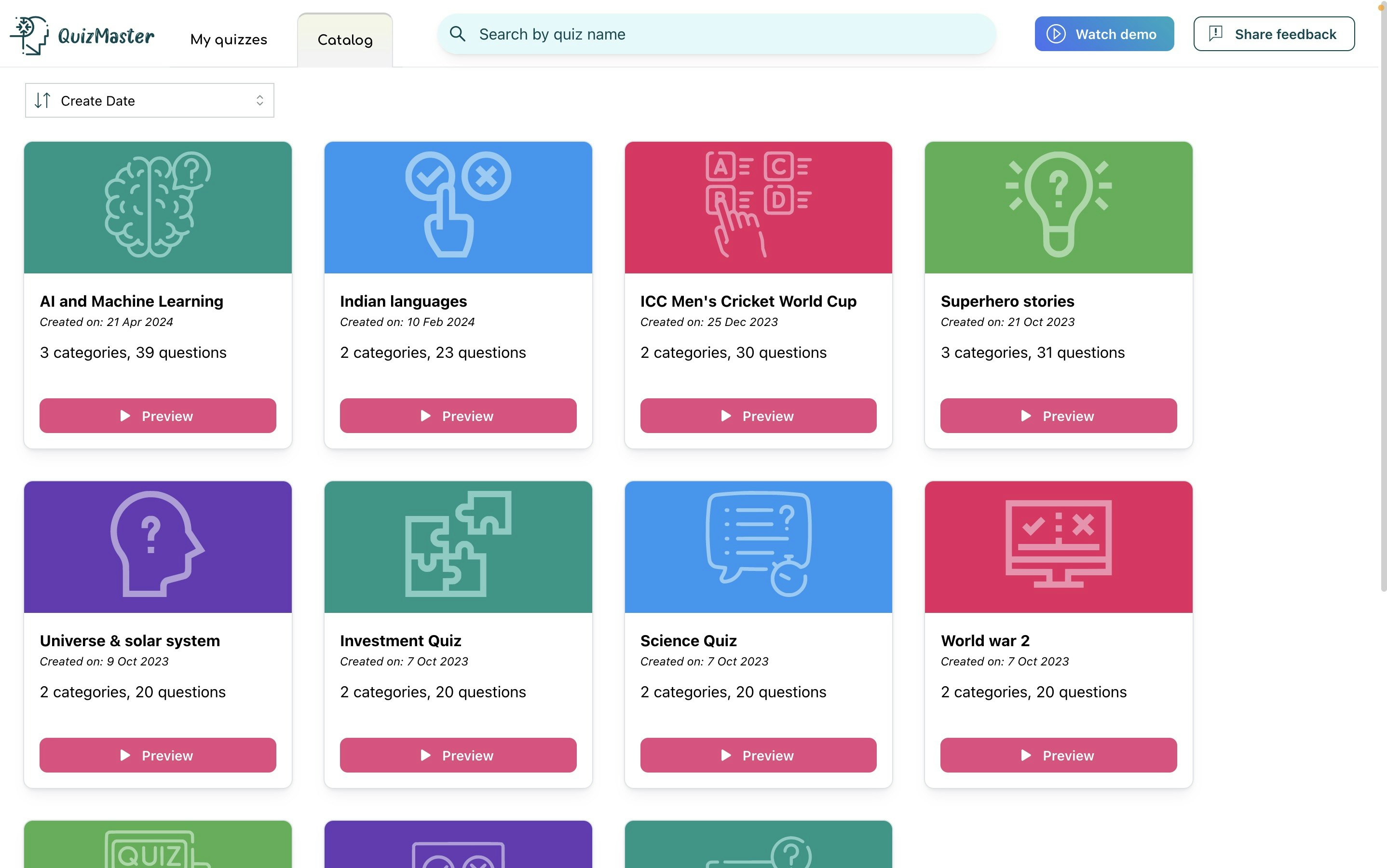Preview the AI and Machine Learning quiz

(x=158, y=416)
